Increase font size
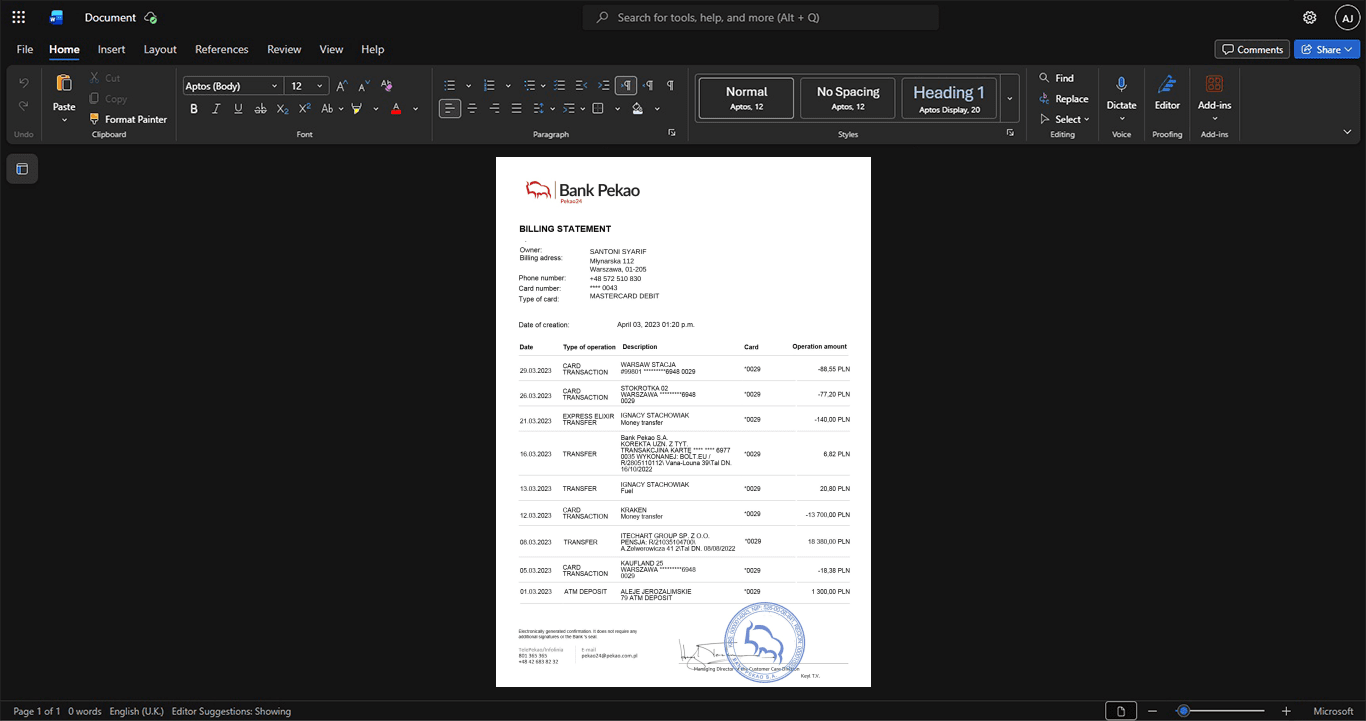Viewport: 1366px width, 721px height. coord(342,86)
